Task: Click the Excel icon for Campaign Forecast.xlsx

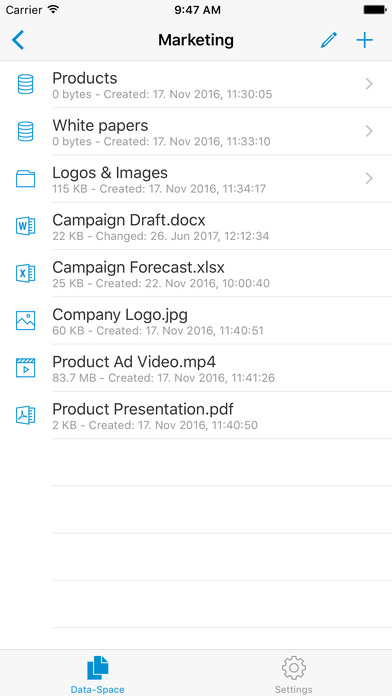Action: 25,273
